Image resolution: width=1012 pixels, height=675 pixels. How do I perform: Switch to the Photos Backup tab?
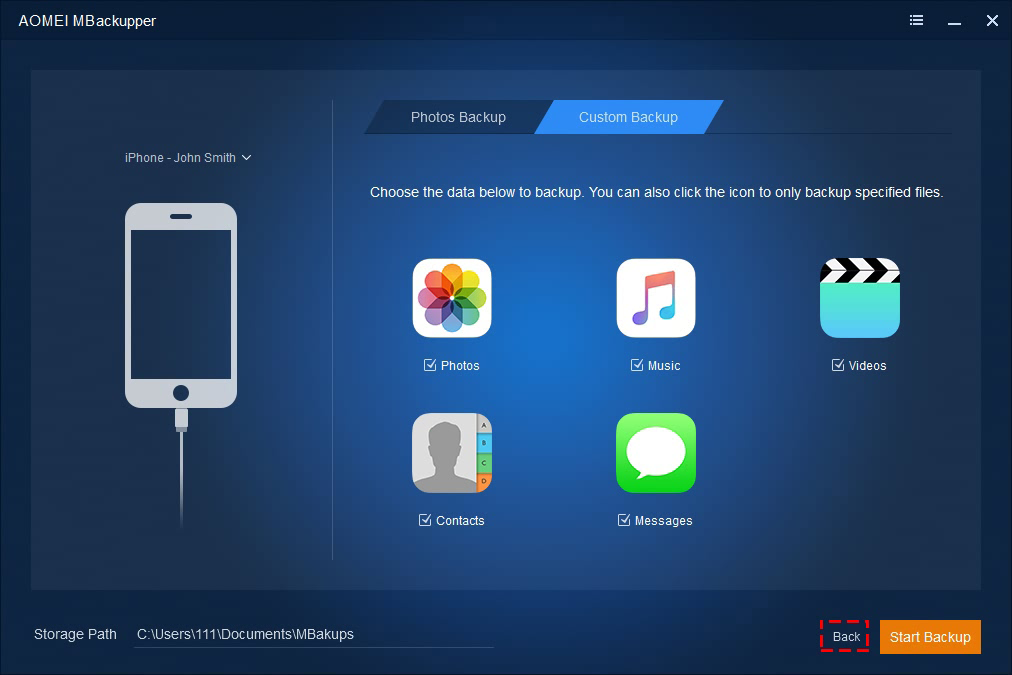pos(458,117)
